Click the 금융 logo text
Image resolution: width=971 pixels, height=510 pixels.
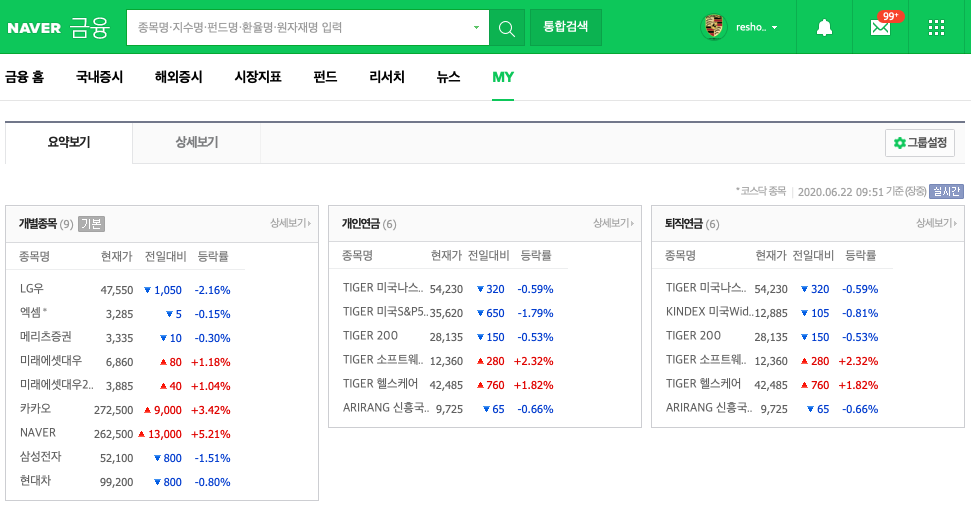(90, 28)
